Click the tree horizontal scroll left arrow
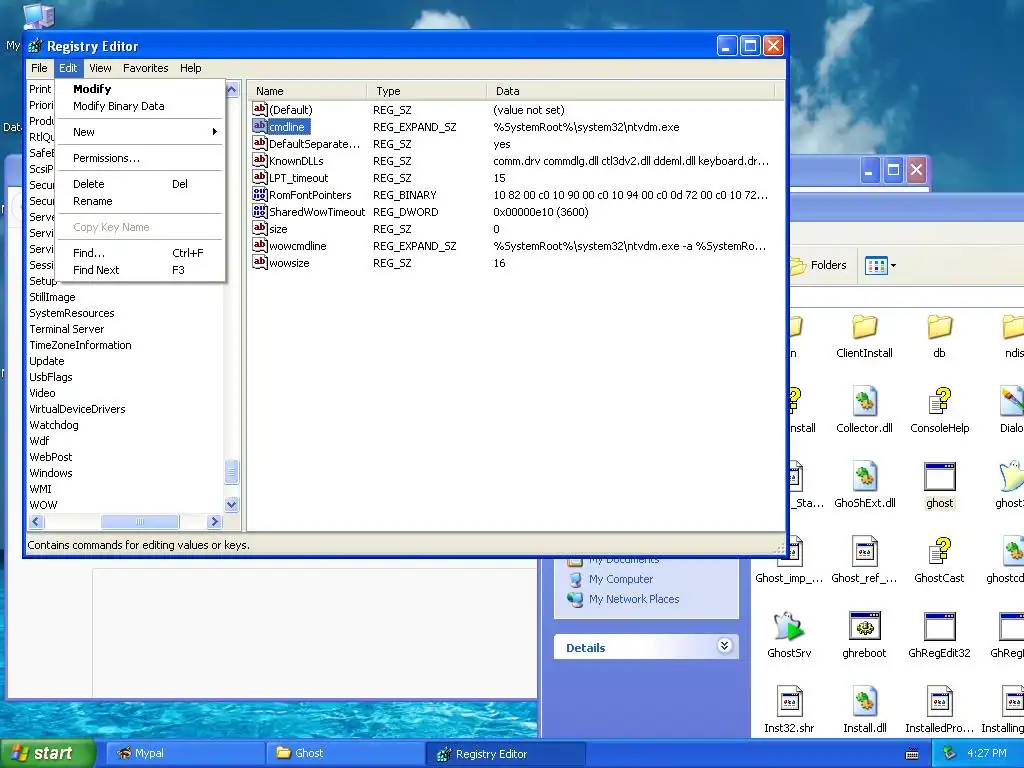Viewport: 1024px width, 768px height. (36, 521)
